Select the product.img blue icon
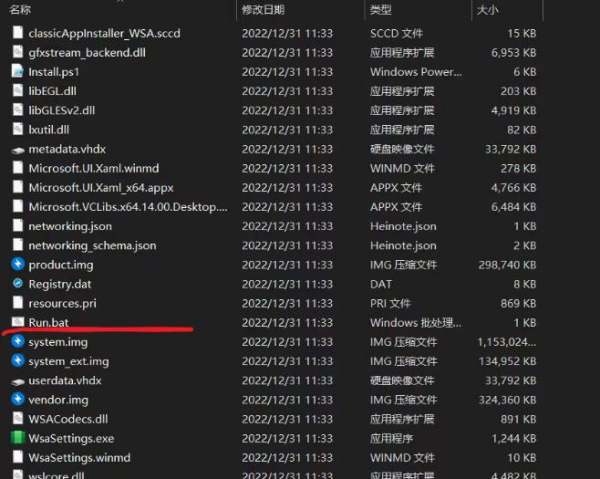Viewport: 600px width, 479px height. 18,264
